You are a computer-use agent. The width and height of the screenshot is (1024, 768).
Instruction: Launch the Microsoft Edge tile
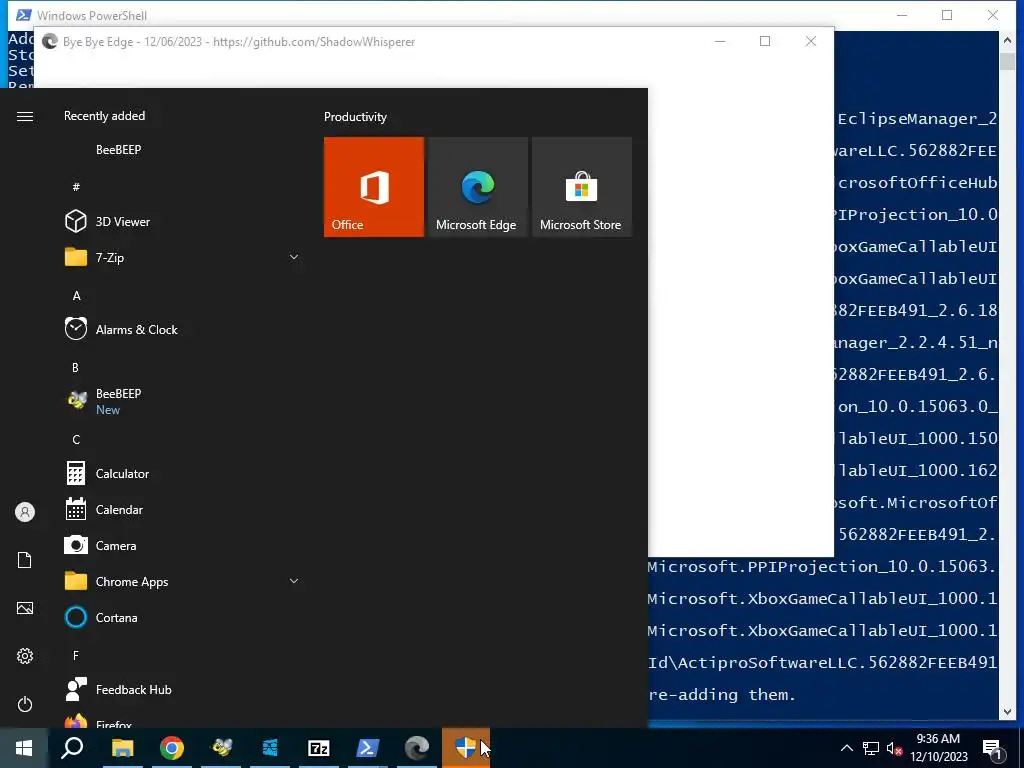point(477,187)
